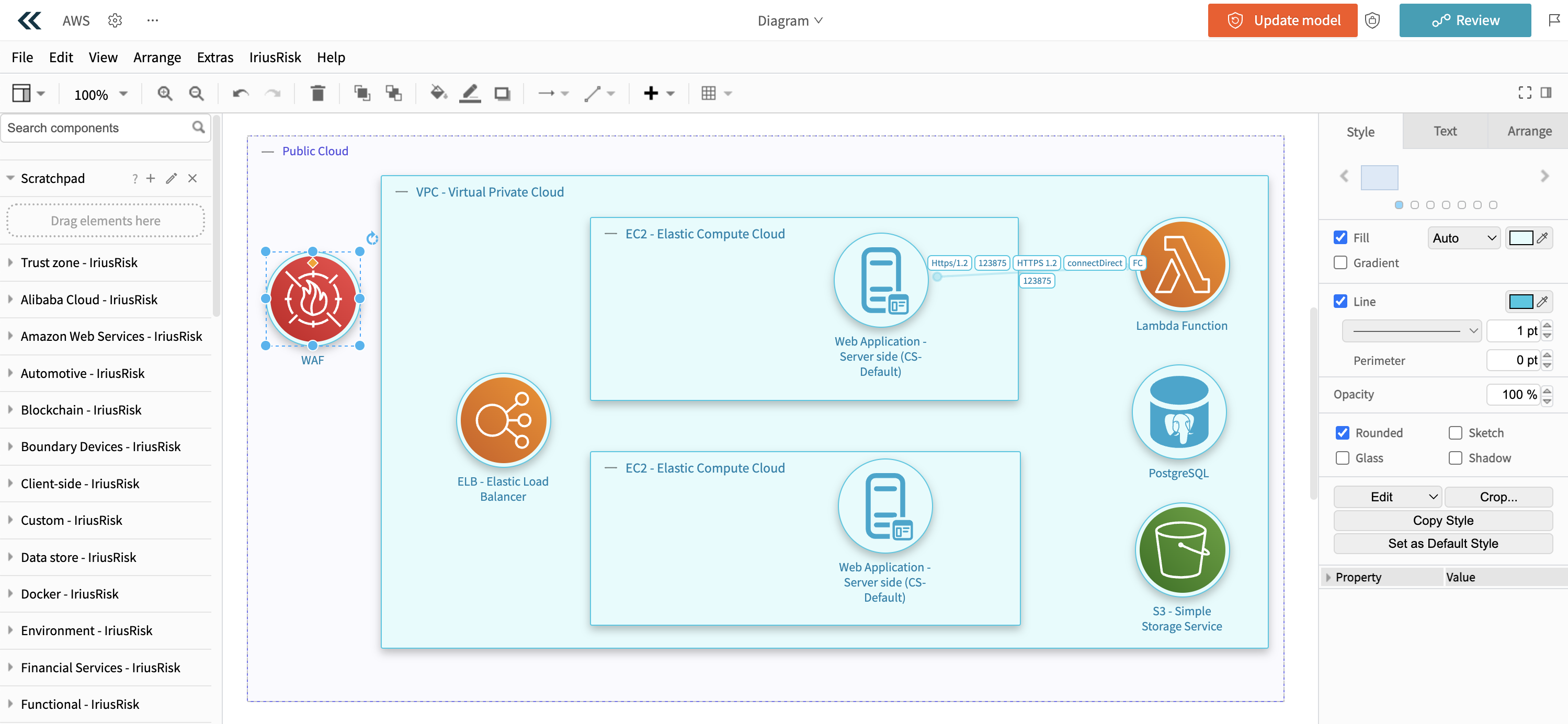This screenshot has width=1568, height=724.
Task: Click the undo arrow icon
Action: [241, 93]
